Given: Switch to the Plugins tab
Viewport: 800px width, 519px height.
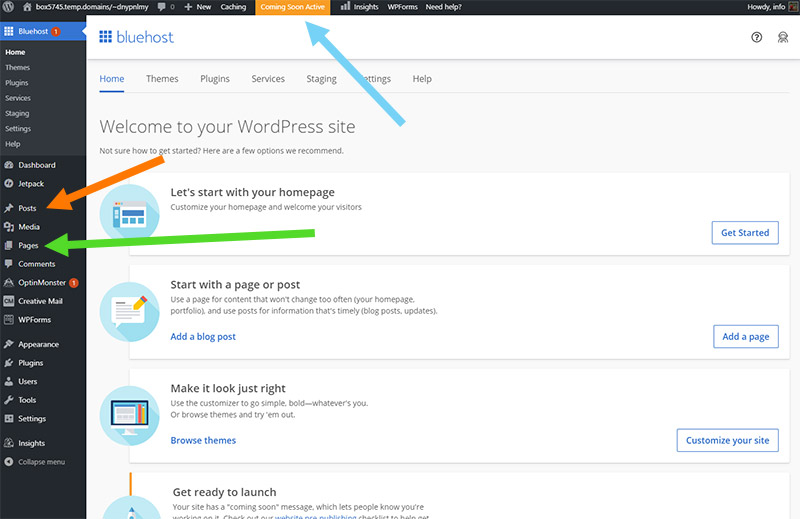Looking at the screenshot, I should pos(215,79).
